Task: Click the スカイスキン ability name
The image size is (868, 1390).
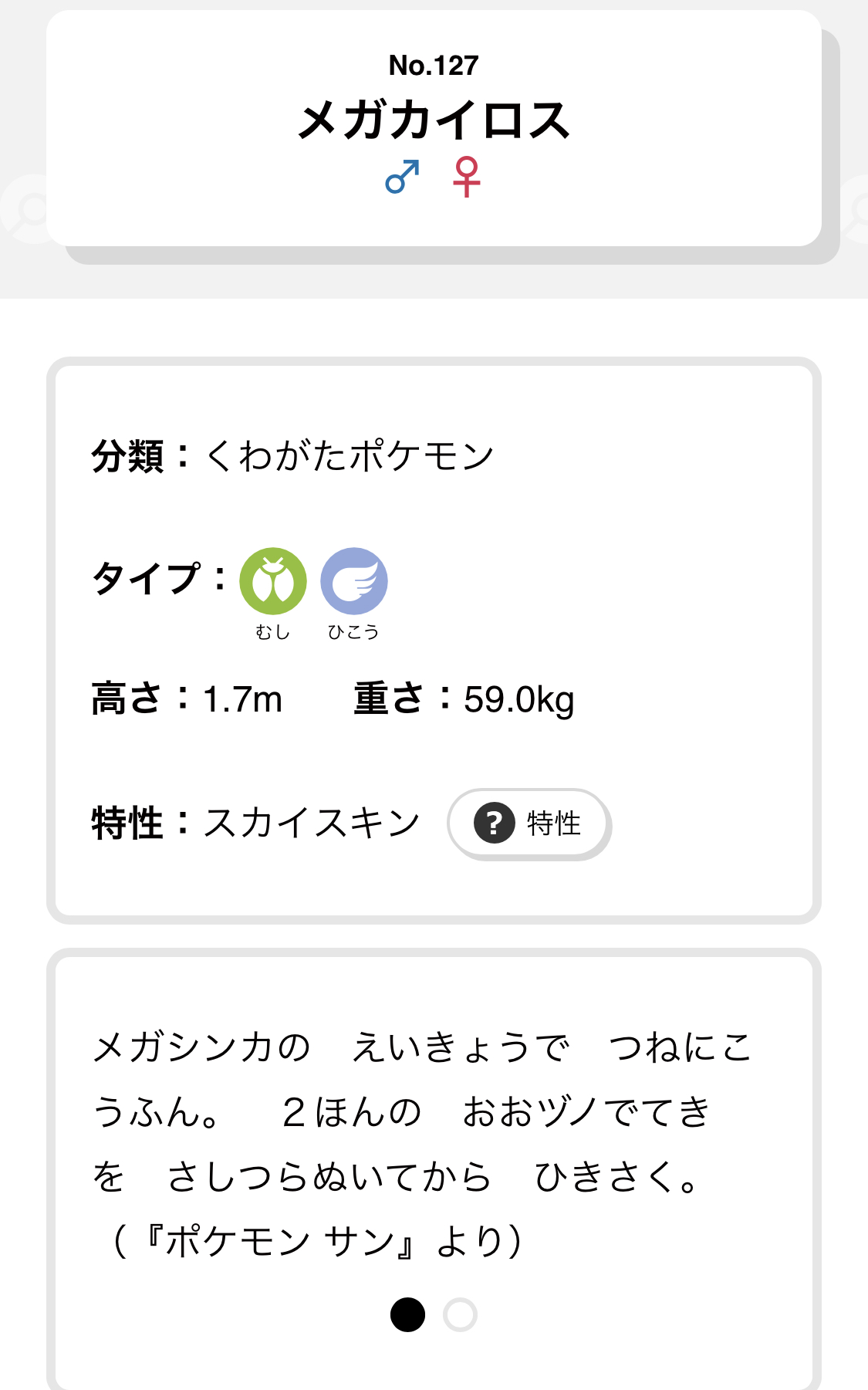Action: point(312,823)
